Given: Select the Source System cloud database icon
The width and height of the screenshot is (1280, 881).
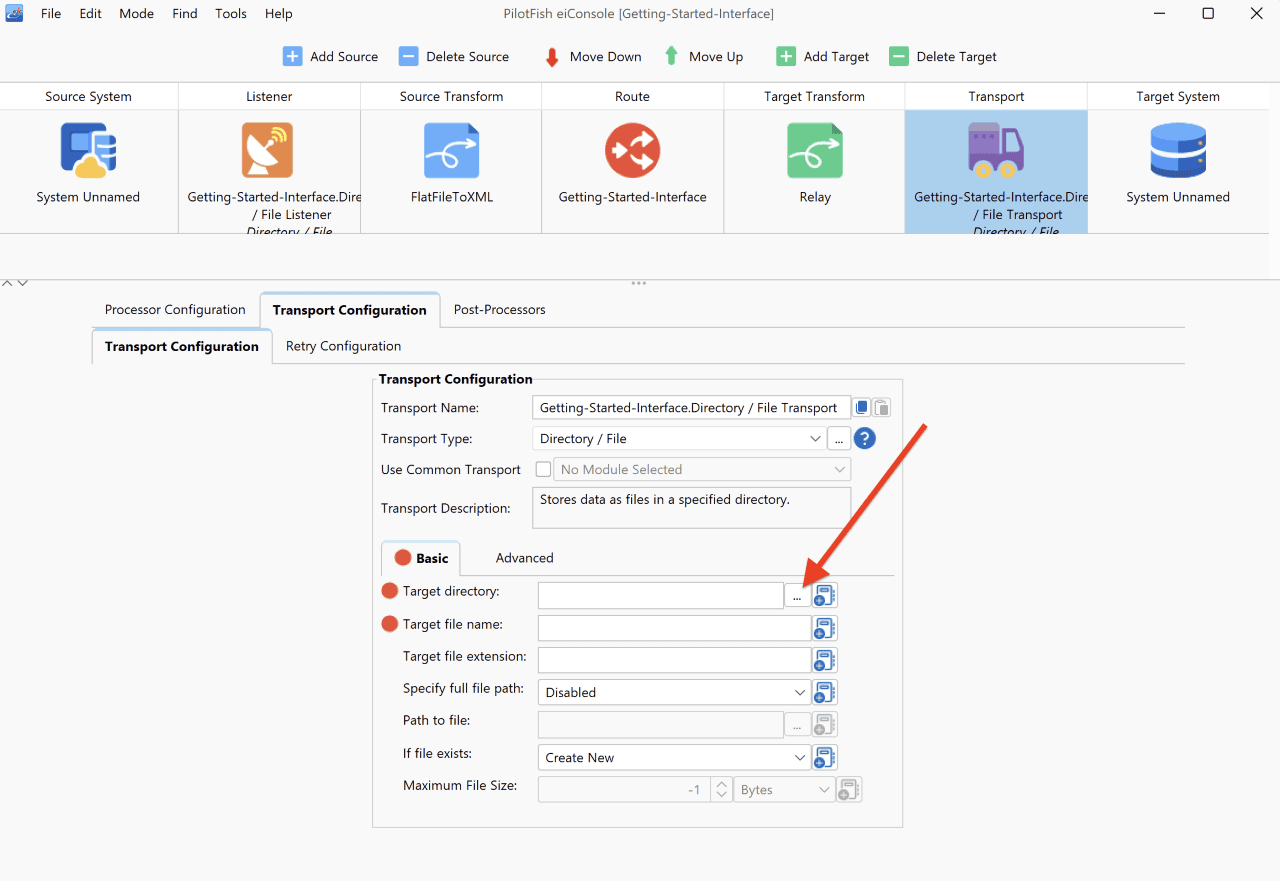Looking at the screenshot, I should click(88, 150).
